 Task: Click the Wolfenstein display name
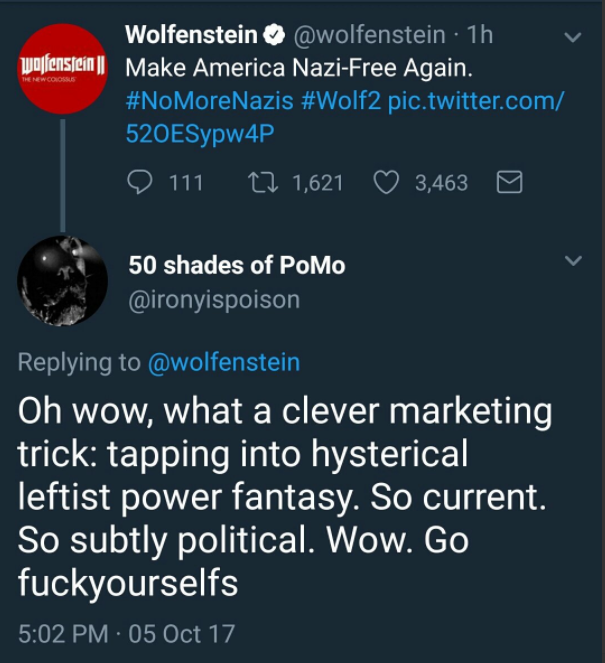[x=191, y=36]
